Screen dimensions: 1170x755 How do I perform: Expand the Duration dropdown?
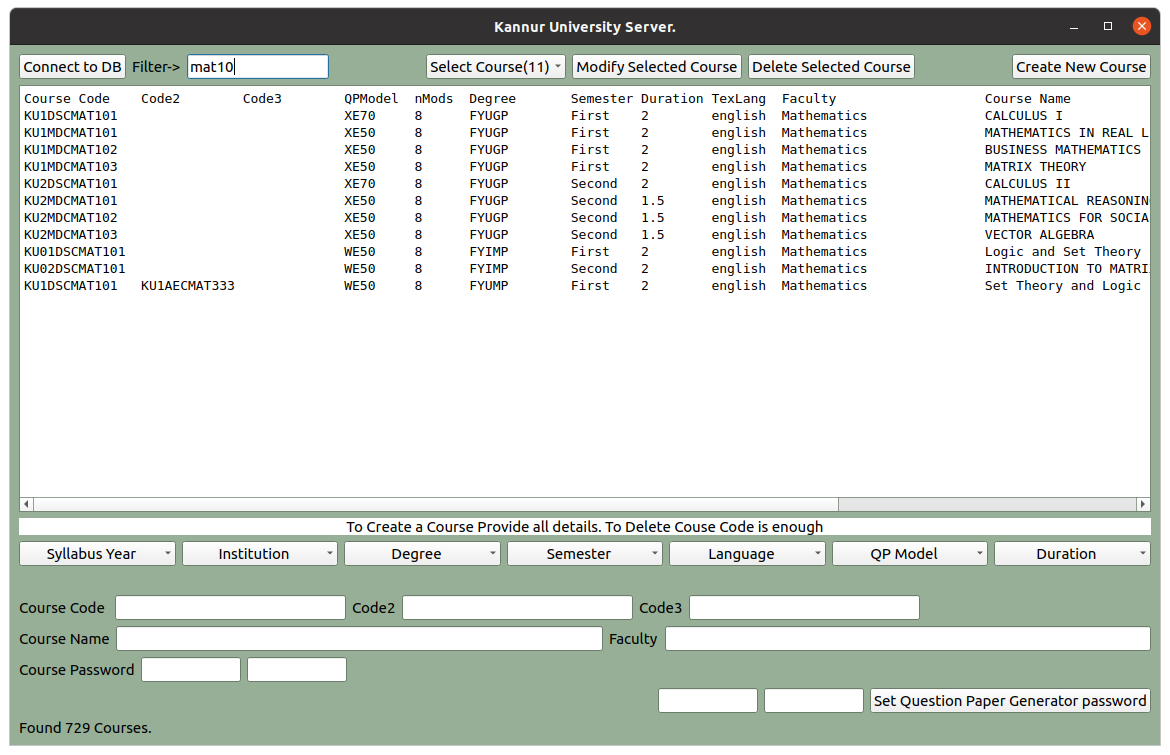click(x=1072, y=554)
